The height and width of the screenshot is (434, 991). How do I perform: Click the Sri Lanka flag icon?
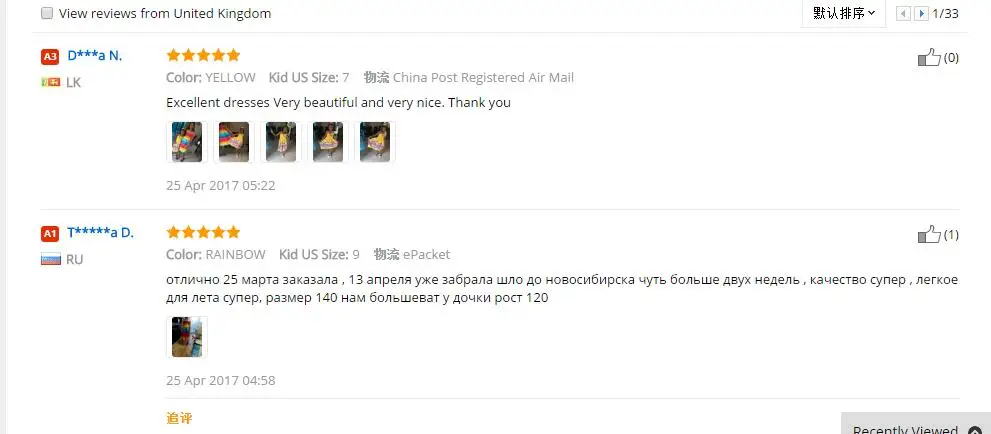(x=51, y=82)
